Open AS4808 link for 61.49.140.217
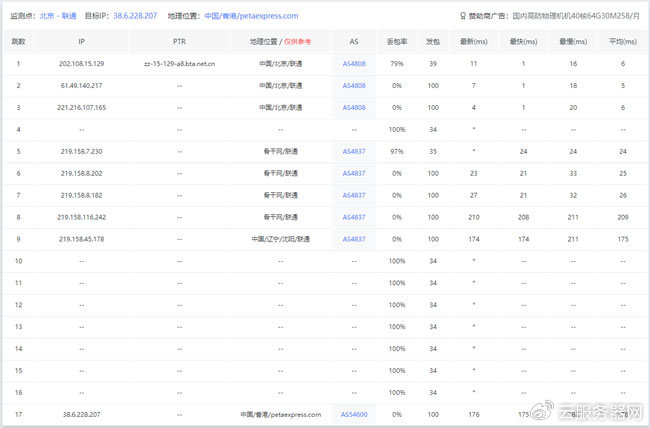Image resolution: width=650 pixels, height=428 pixels. [x=354, y=86]
